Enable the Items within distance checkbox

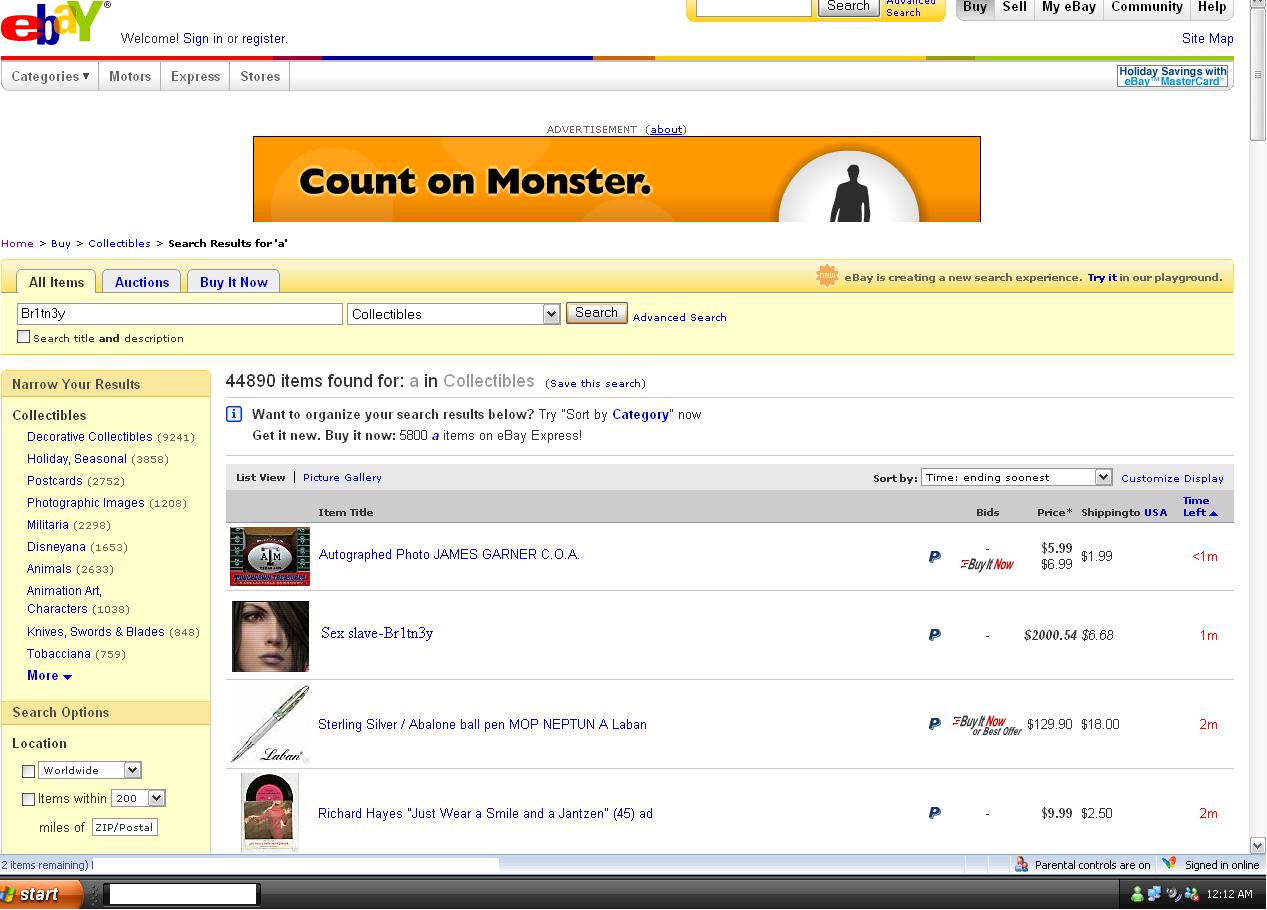click(28, 799)
